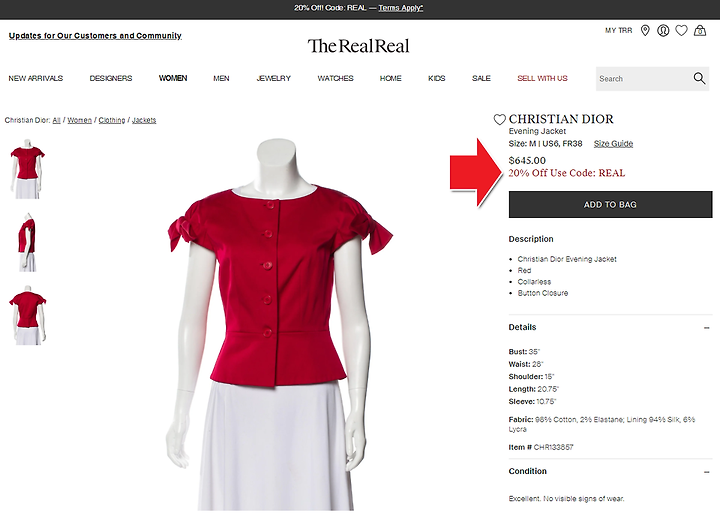
Task: Click TheRealReal logo
Action: [358, 46]
